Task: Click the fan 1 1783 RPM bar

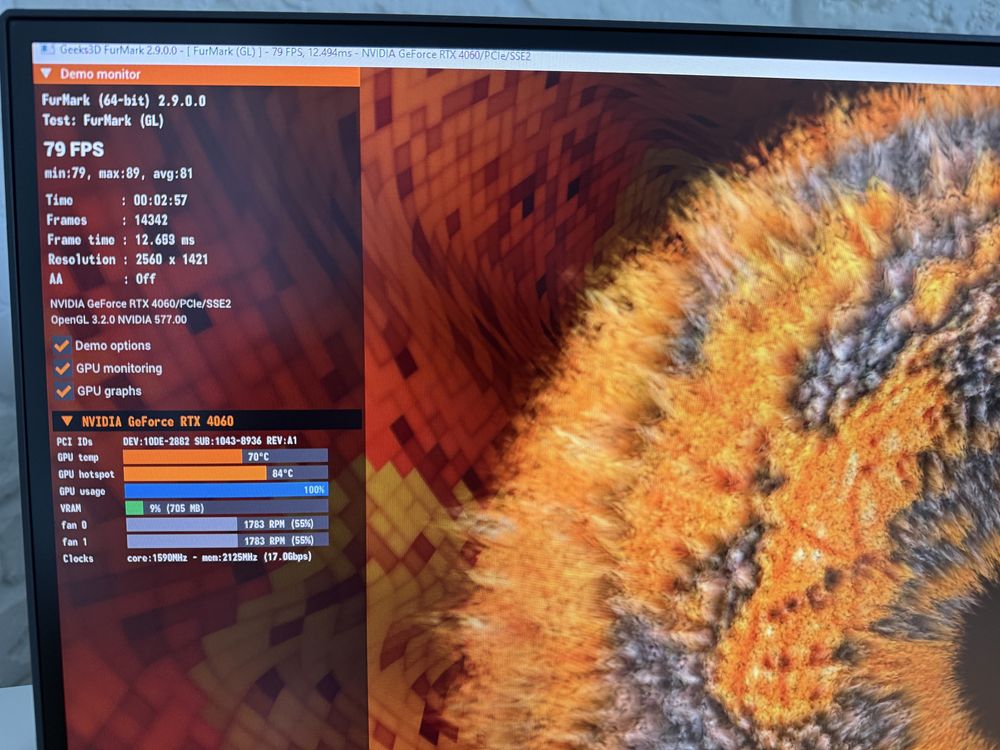Action: click(228, 540)
